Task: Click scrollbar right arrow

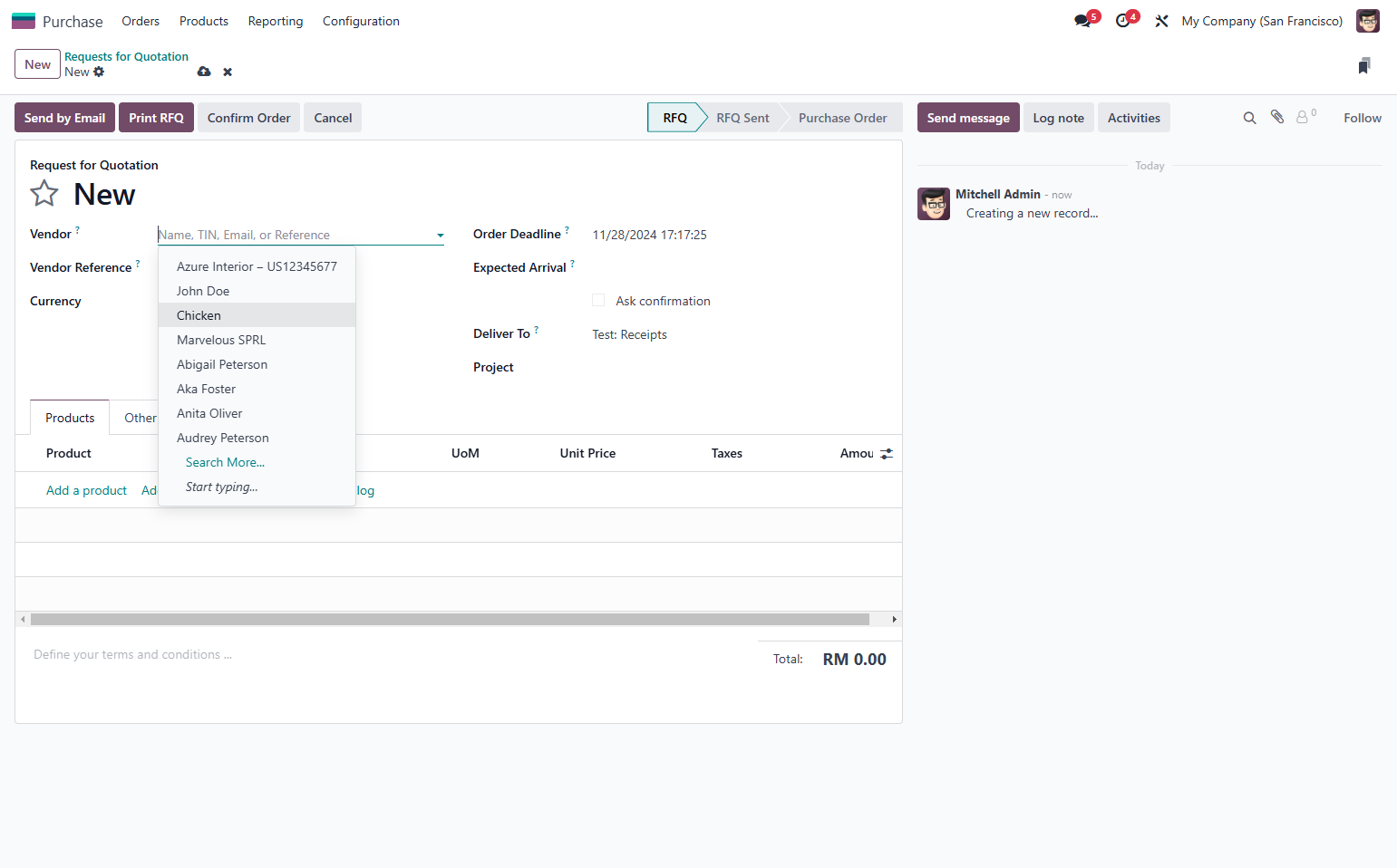Action: [x=895, y=620]
